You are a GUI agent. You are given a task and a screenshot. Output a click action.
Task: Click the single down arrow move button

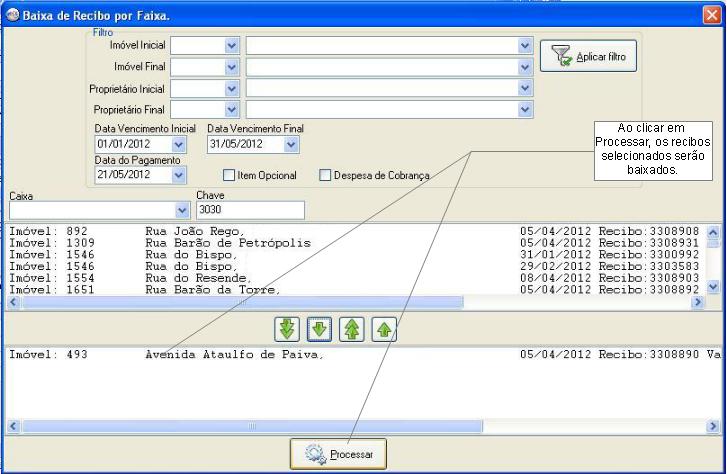(x=320, y=329)
